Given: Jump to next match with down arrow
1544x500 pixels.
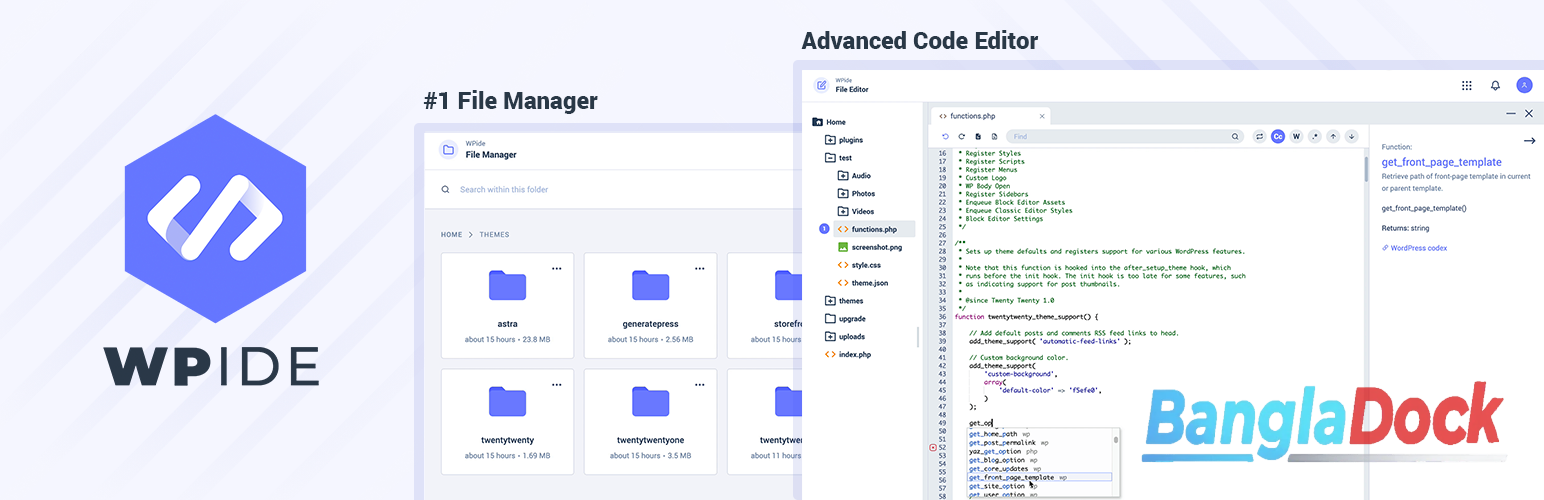Looking at the screenshot, I should [1351, 136].
